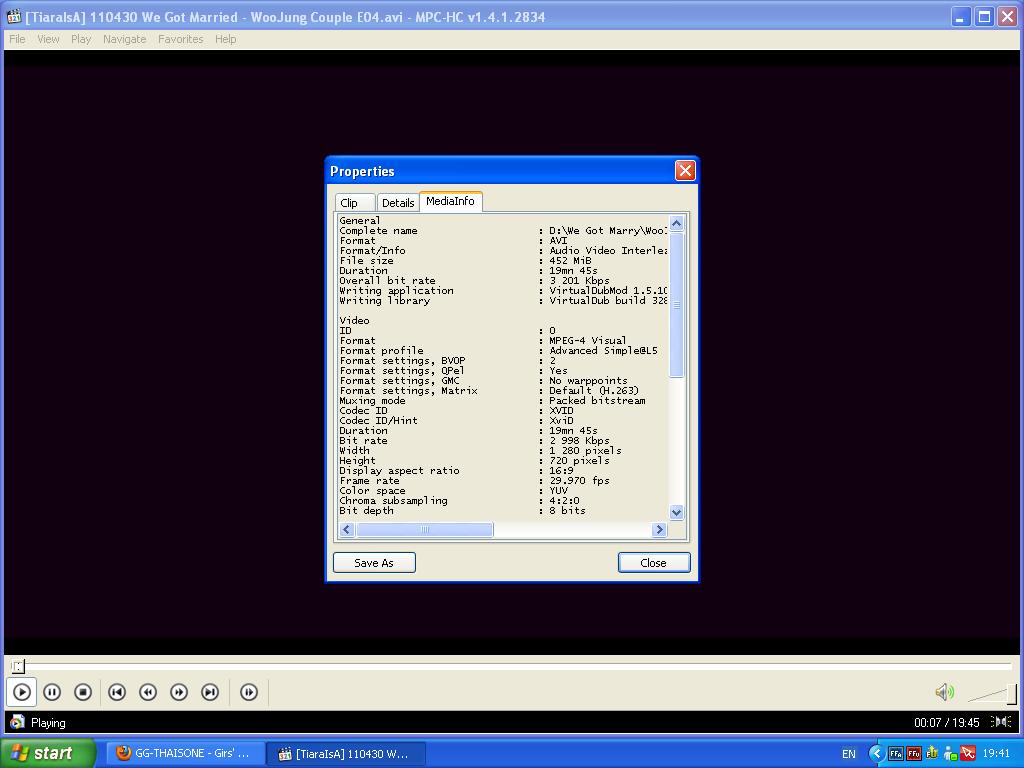Click the '29.970 fps' frame rate value
1024x768 pixels.
click(x=579, y=481)
